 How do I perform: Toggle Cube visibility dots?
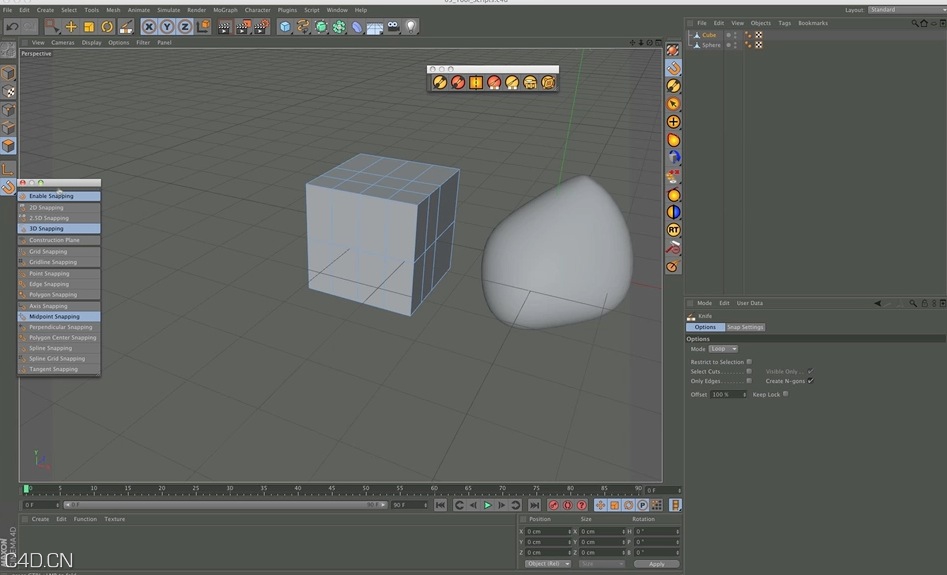click(735, 35)
